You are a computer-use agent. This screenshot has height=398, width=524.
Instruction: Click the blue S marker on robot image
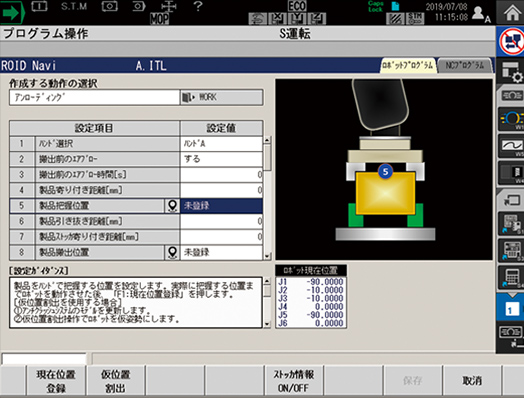385,172
